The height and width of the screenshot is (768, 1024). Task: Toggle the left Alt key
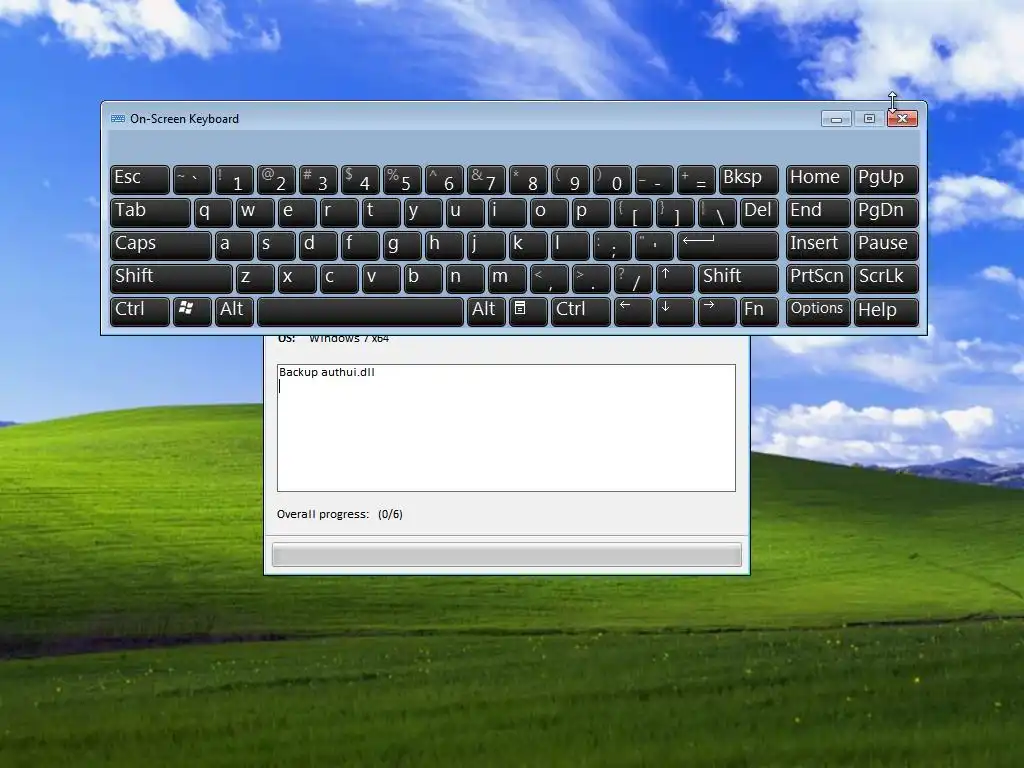(x=234, y=311)
